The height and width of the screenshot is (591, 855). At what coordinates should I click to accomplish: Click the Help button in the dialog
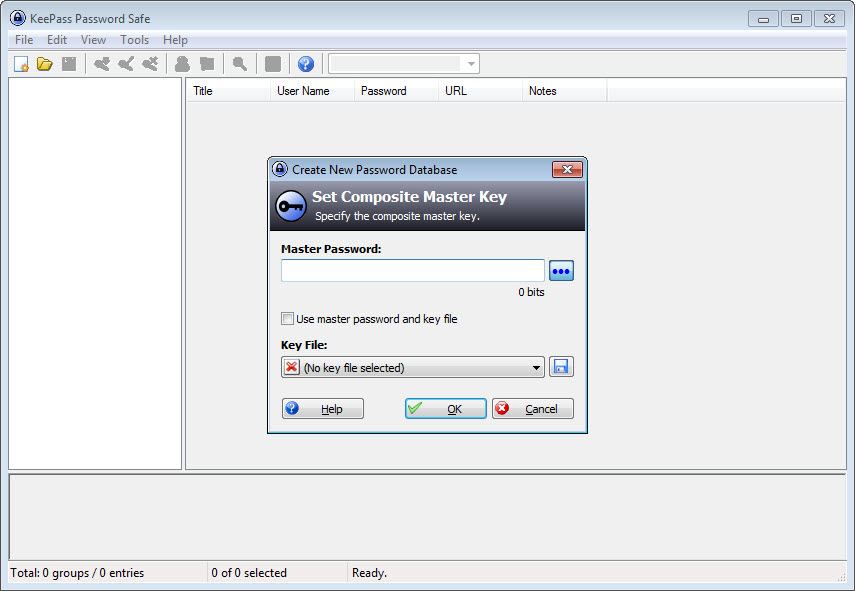click(x=323, y=409)
